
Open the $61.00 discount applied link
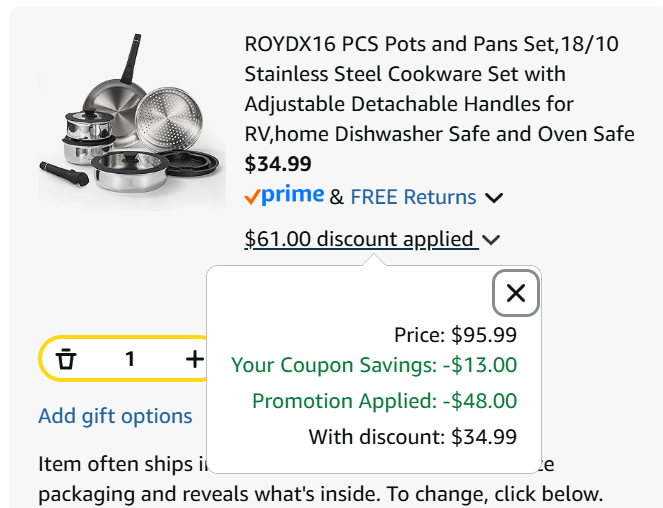360,239
